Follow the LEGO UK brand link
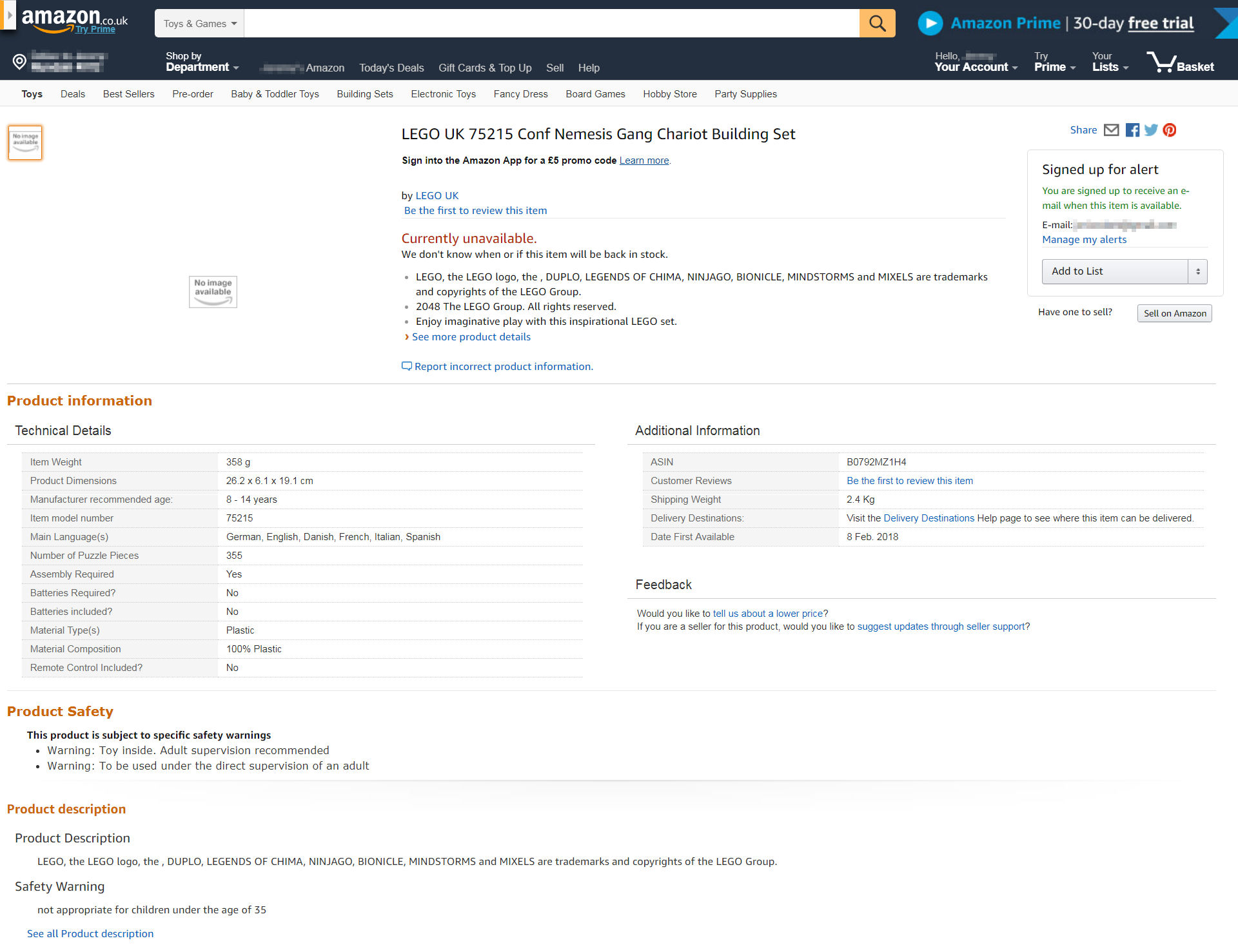1238x952 pixels. 437,195
